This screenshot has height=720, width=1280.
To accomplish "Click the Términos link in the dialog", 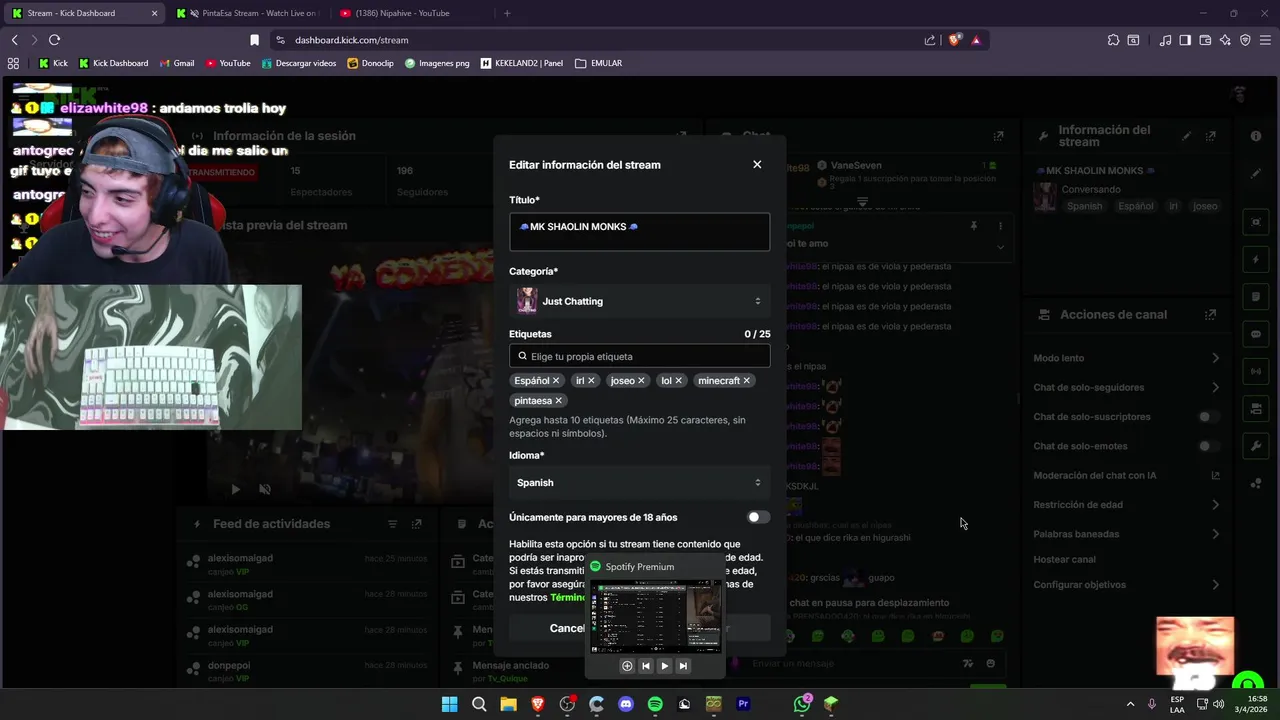I will pos(567,597).
